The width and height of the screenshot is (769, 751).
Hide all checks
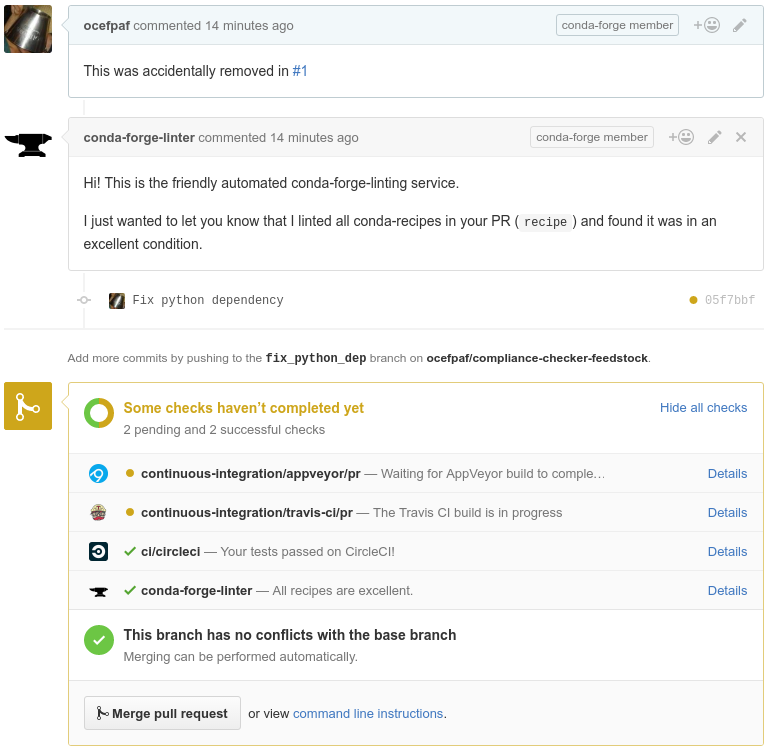coord(703,408)
